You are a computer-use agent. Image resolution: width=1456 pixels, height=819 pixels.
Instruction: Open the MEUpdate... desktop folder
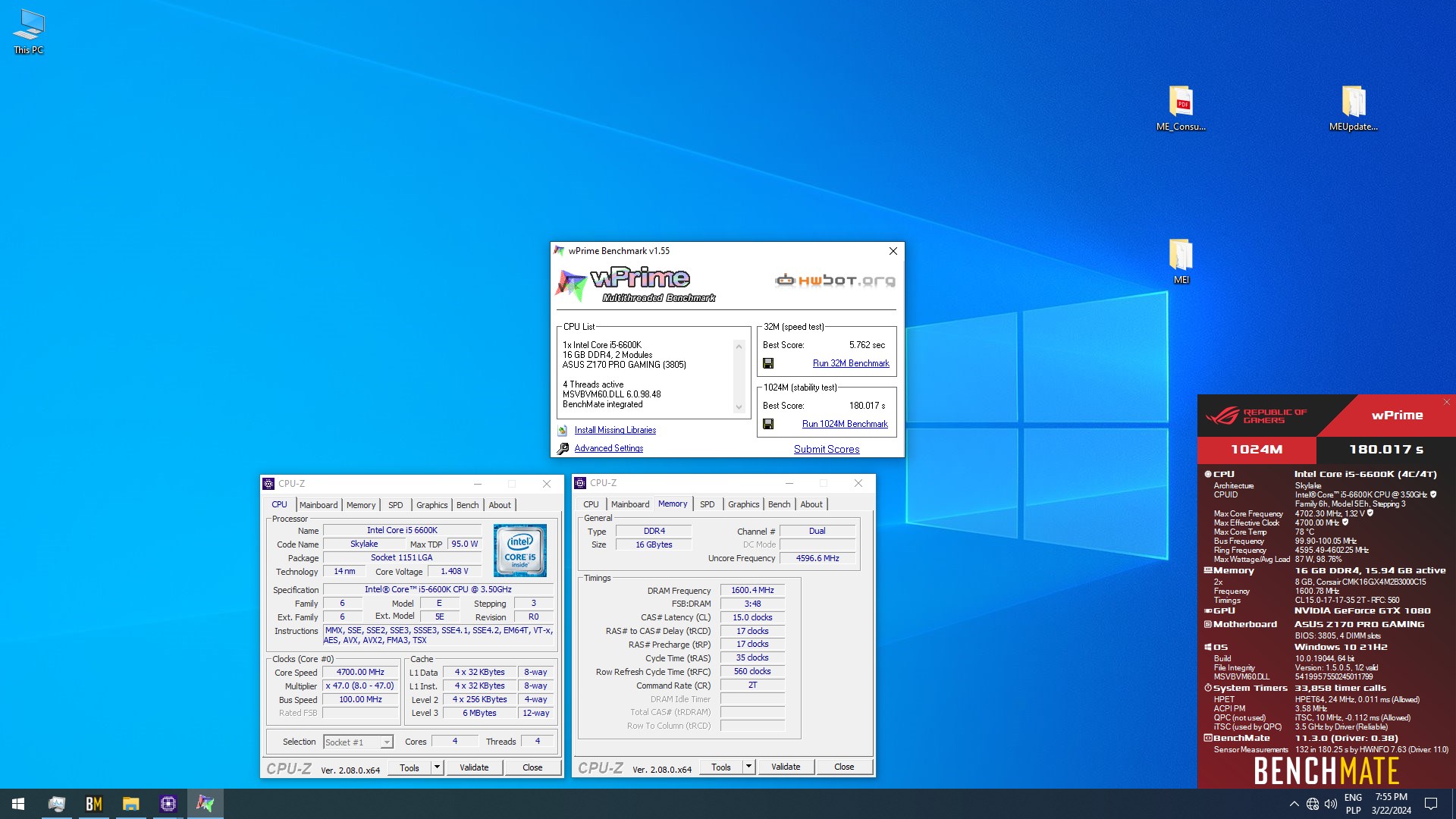(1354, 108)
